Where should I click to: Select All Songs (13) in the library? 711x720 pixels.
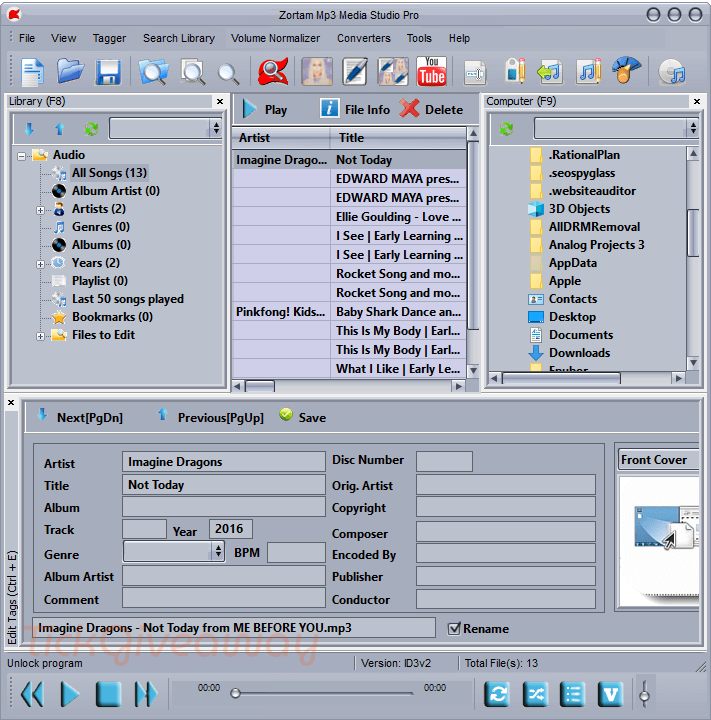pyautogui.click(x=109, y=173)
